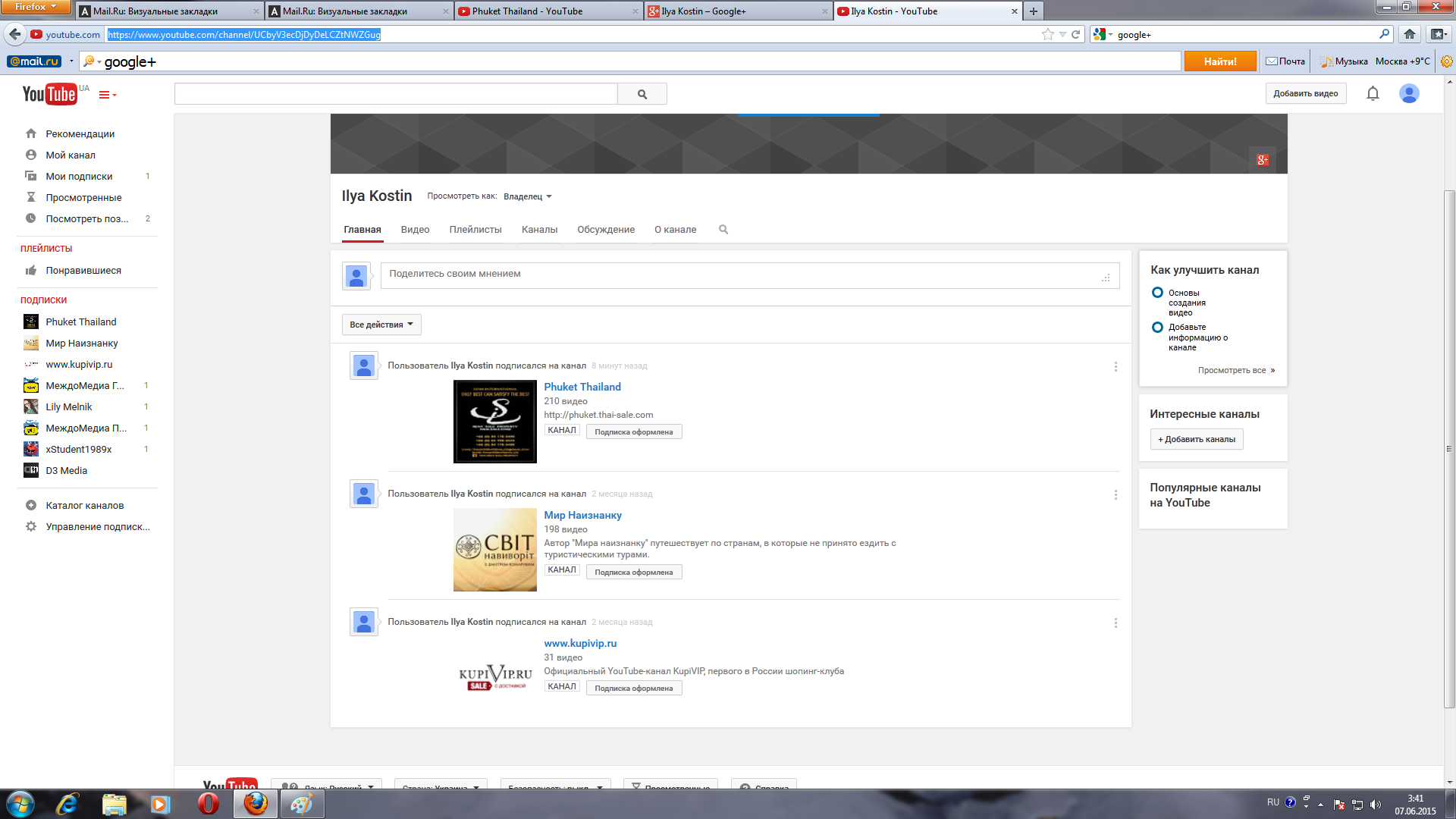Click the Phuket Thailand channel thumbnail

pos(494,422)
